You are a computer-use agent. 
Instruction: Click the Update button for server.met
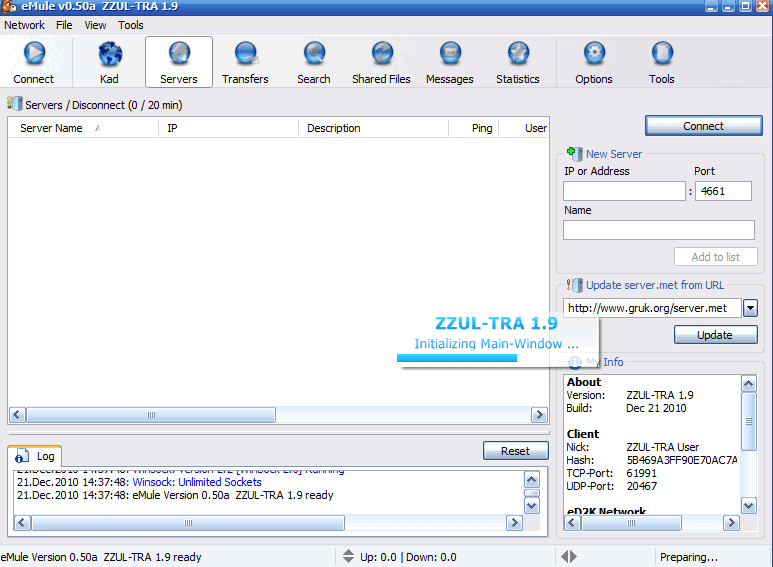715,335
